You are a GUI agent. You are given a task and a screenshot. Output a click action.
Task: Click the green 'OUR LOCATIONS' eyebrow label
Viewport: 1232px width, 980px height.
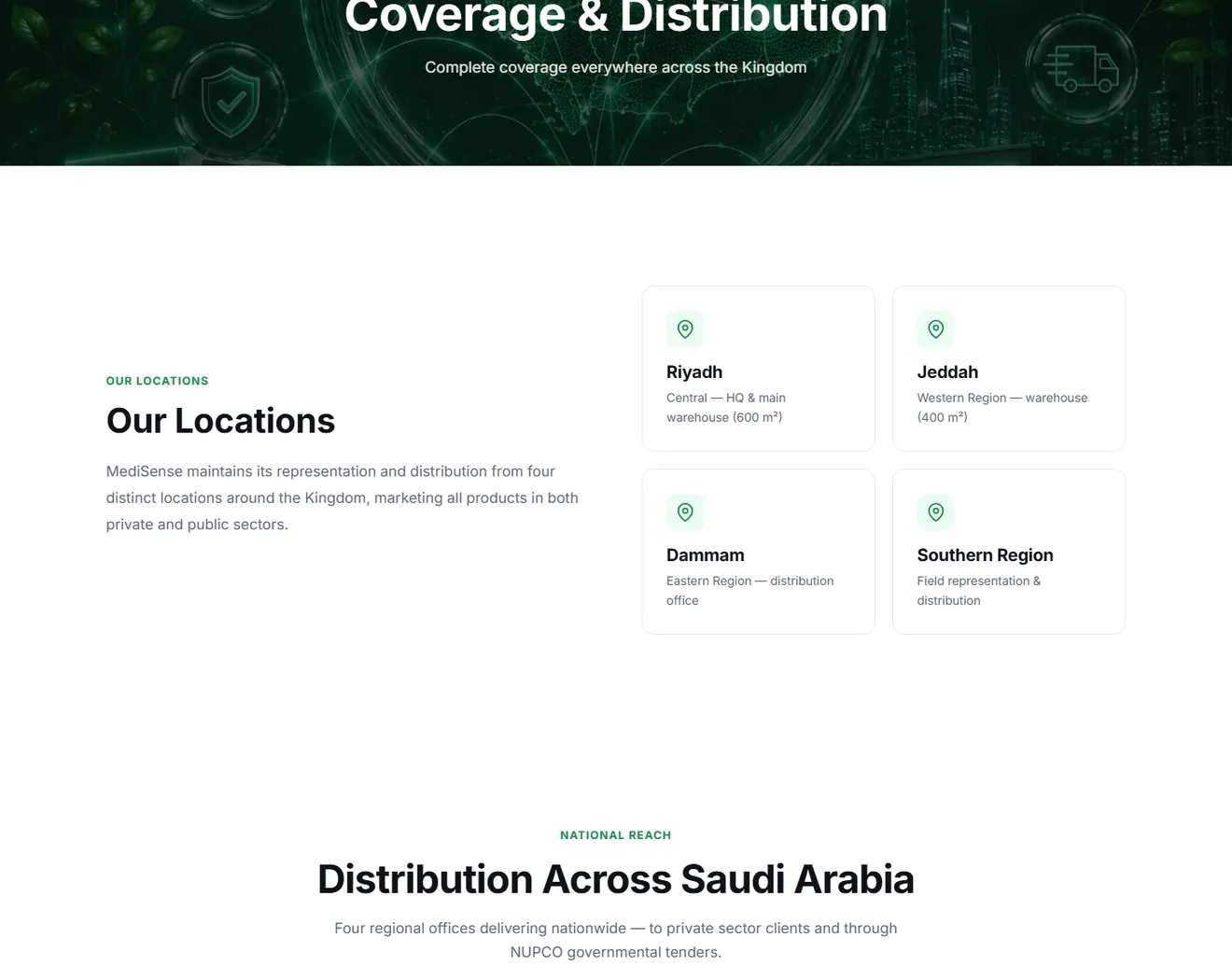(x=158, y=381)
